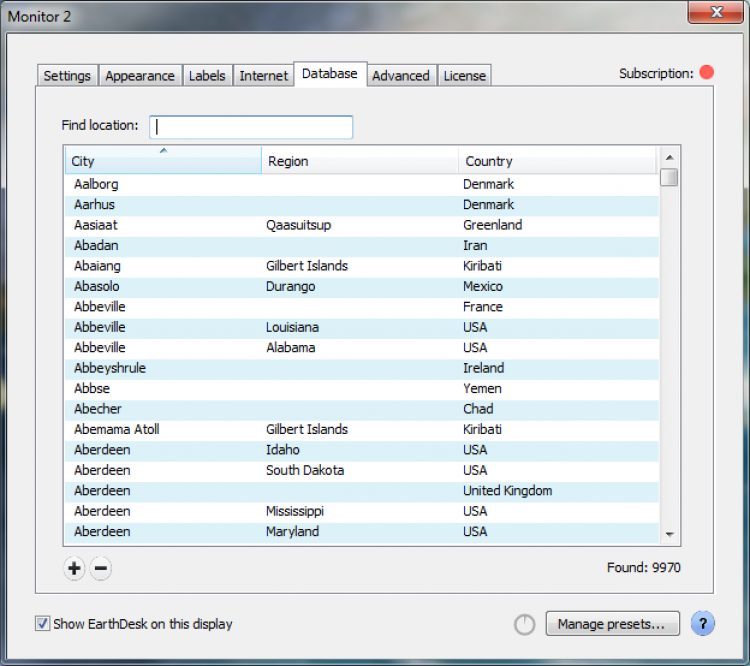Sort by the Country column header
Screen dimensions: 750x666
point(557,161)
